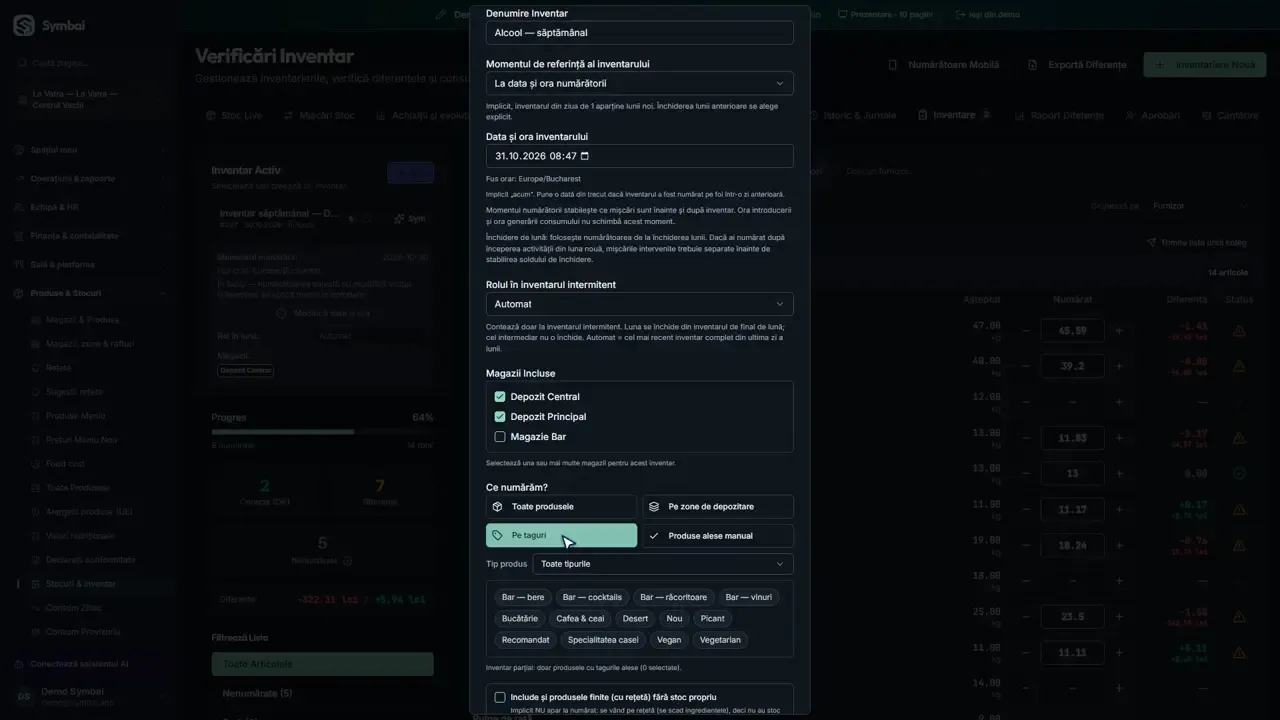Viewport: 1280px width, 720px height.
Task: Pick the "Desert" tag chip
Action: [635, 618]
